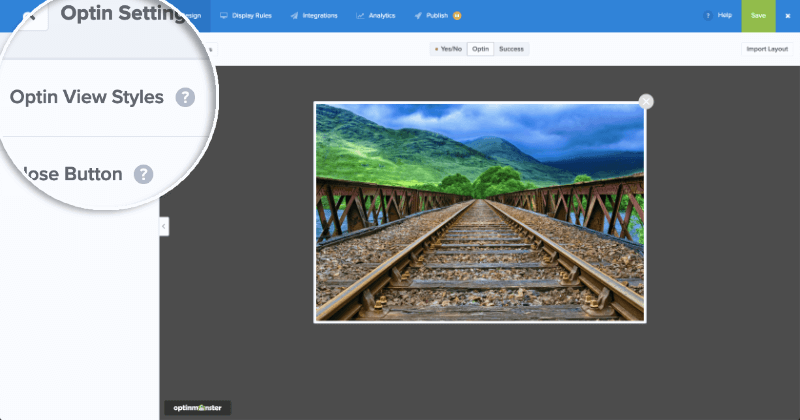800x420 pixels.
Task: Collapse the sidebar with the arrow handle
Action: click(164, 226)
